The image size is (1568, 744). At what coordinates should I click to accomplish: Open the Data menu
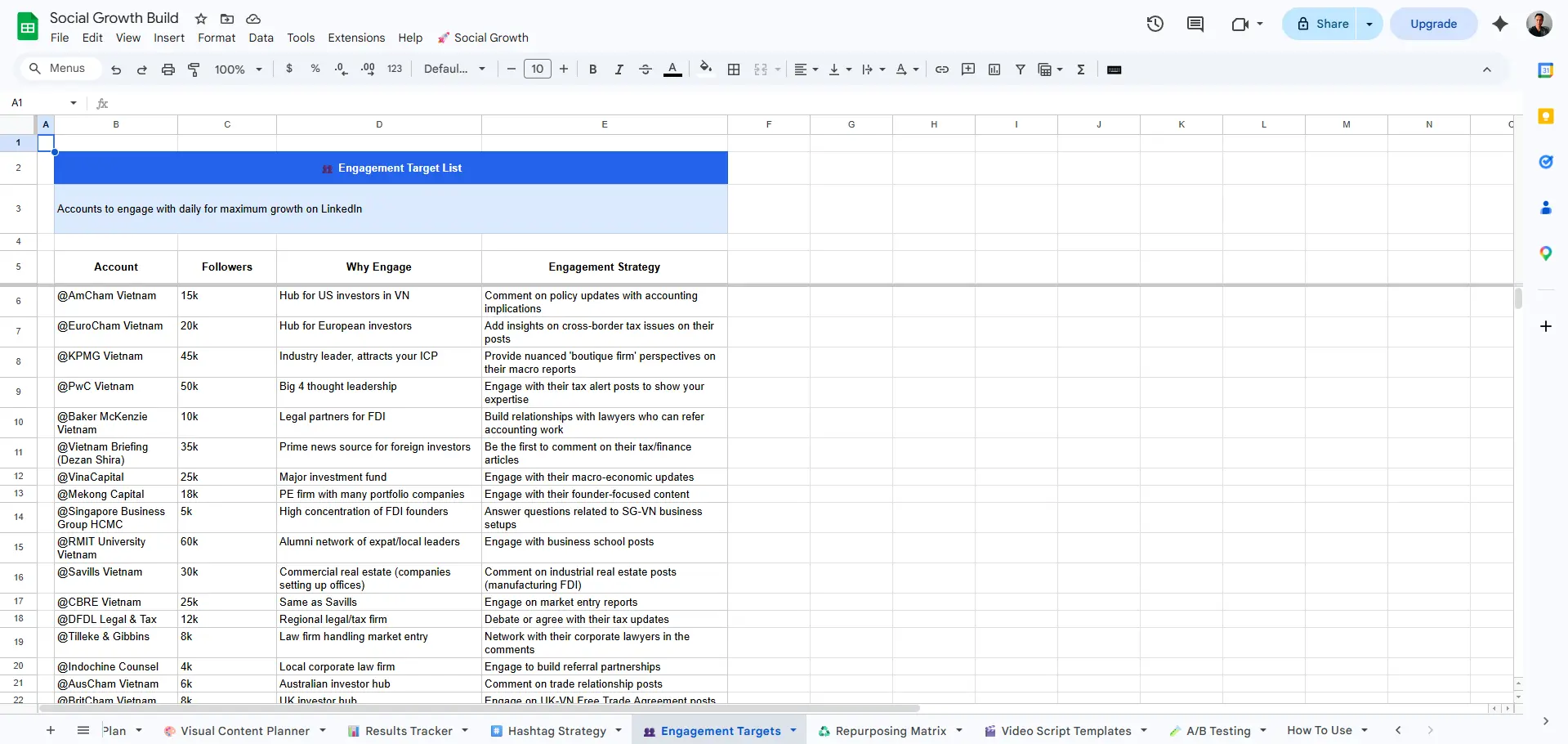click(x=261, y=38)
